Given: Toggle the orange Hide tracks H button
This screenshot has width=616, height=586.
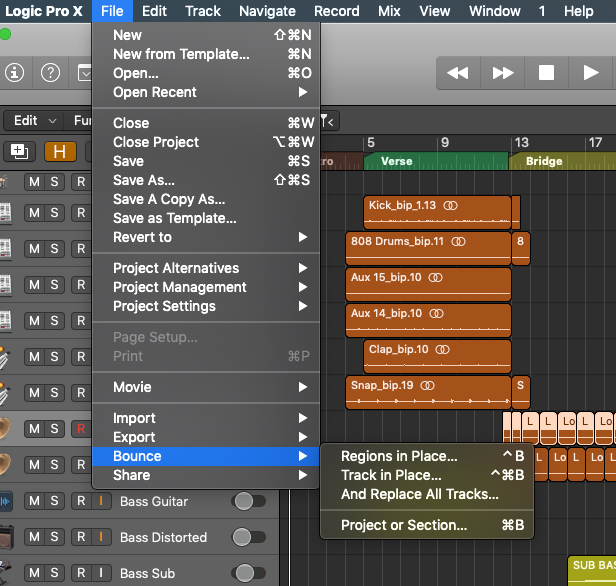Looking at the screenshot, I should [x=60, y=152].
